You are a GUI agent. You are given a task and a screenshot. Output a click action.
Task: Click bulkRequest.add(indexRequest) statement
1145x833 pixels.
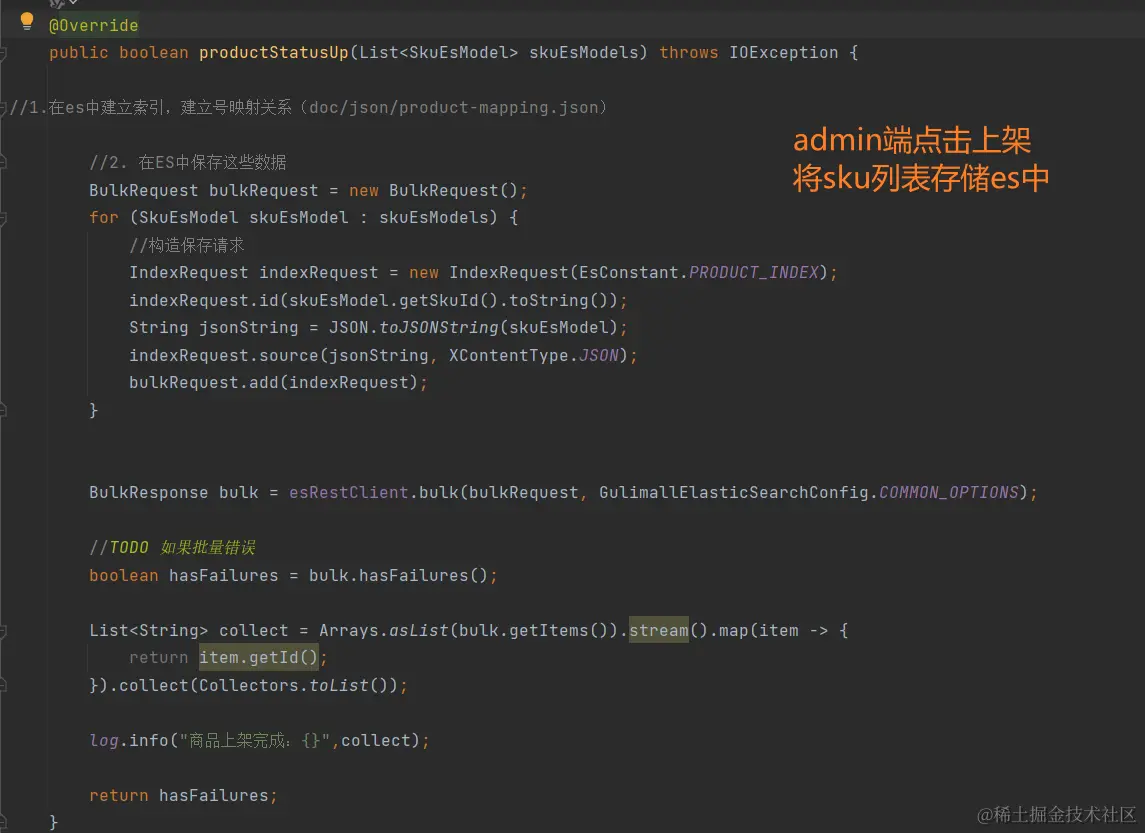coord(278,383)
